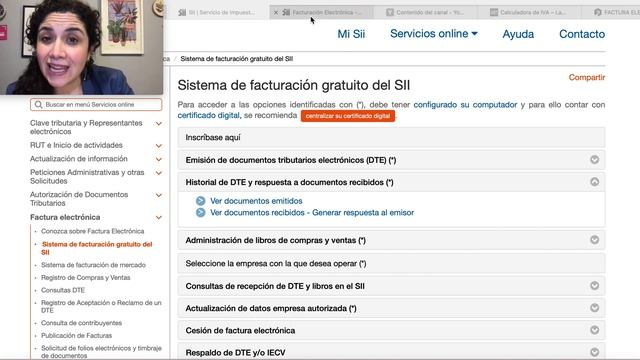Open Conozca sobre Factura Electrónica

[93, 231]
